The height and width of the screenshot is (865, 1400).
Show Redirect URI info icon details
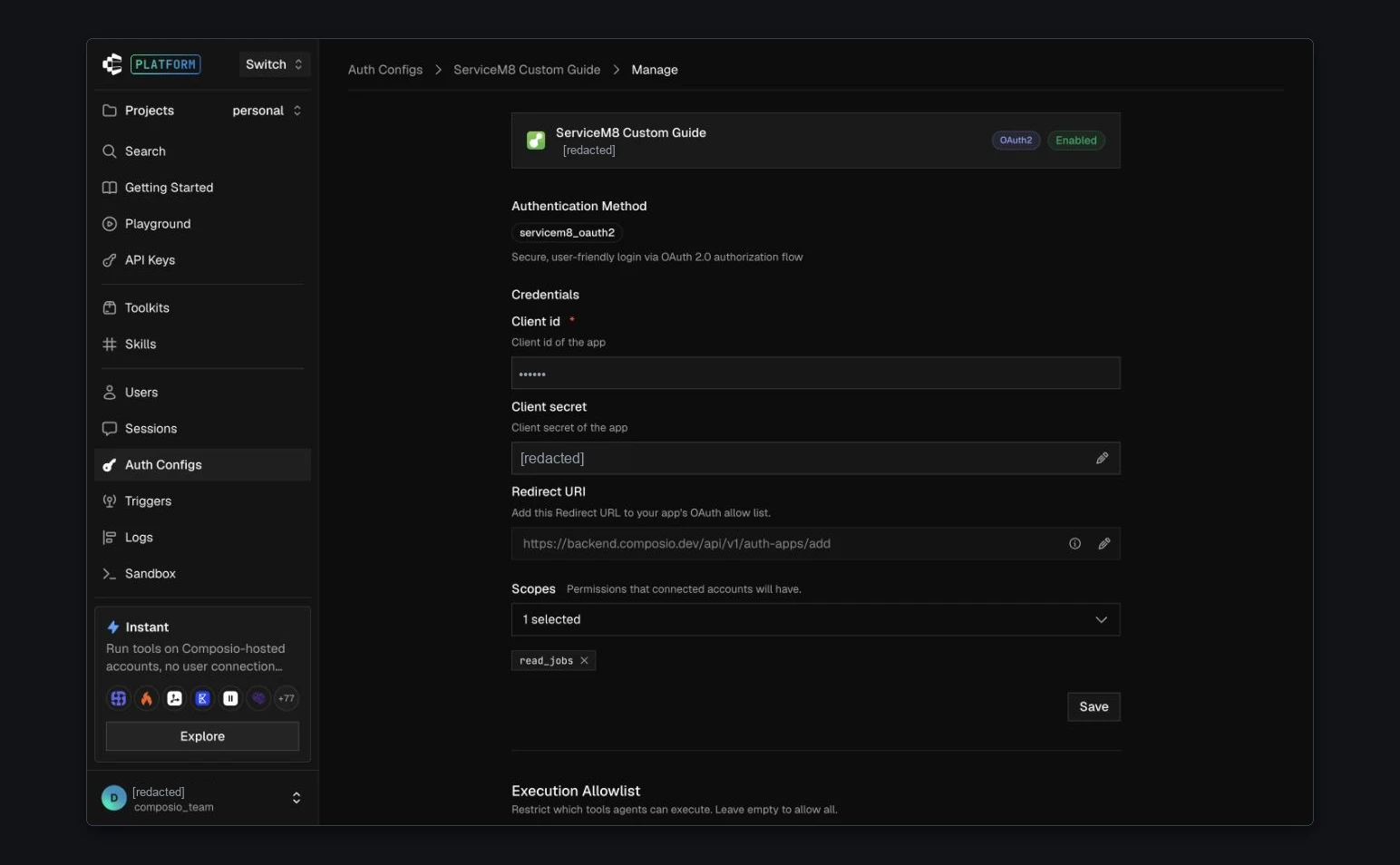pyautogui.click(x=1074, y=544)
